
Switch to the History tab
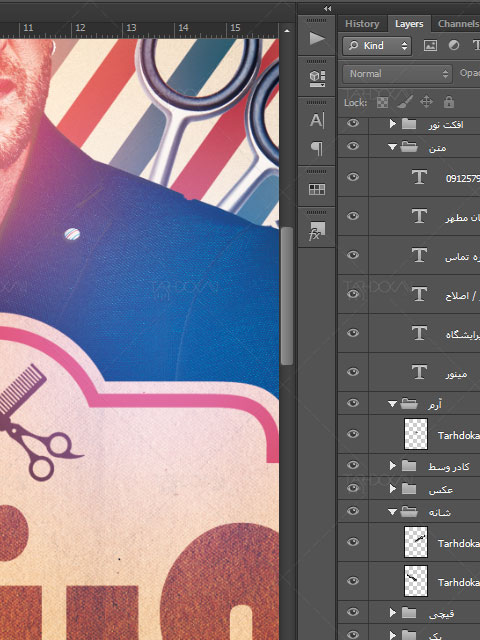(362, 24)
